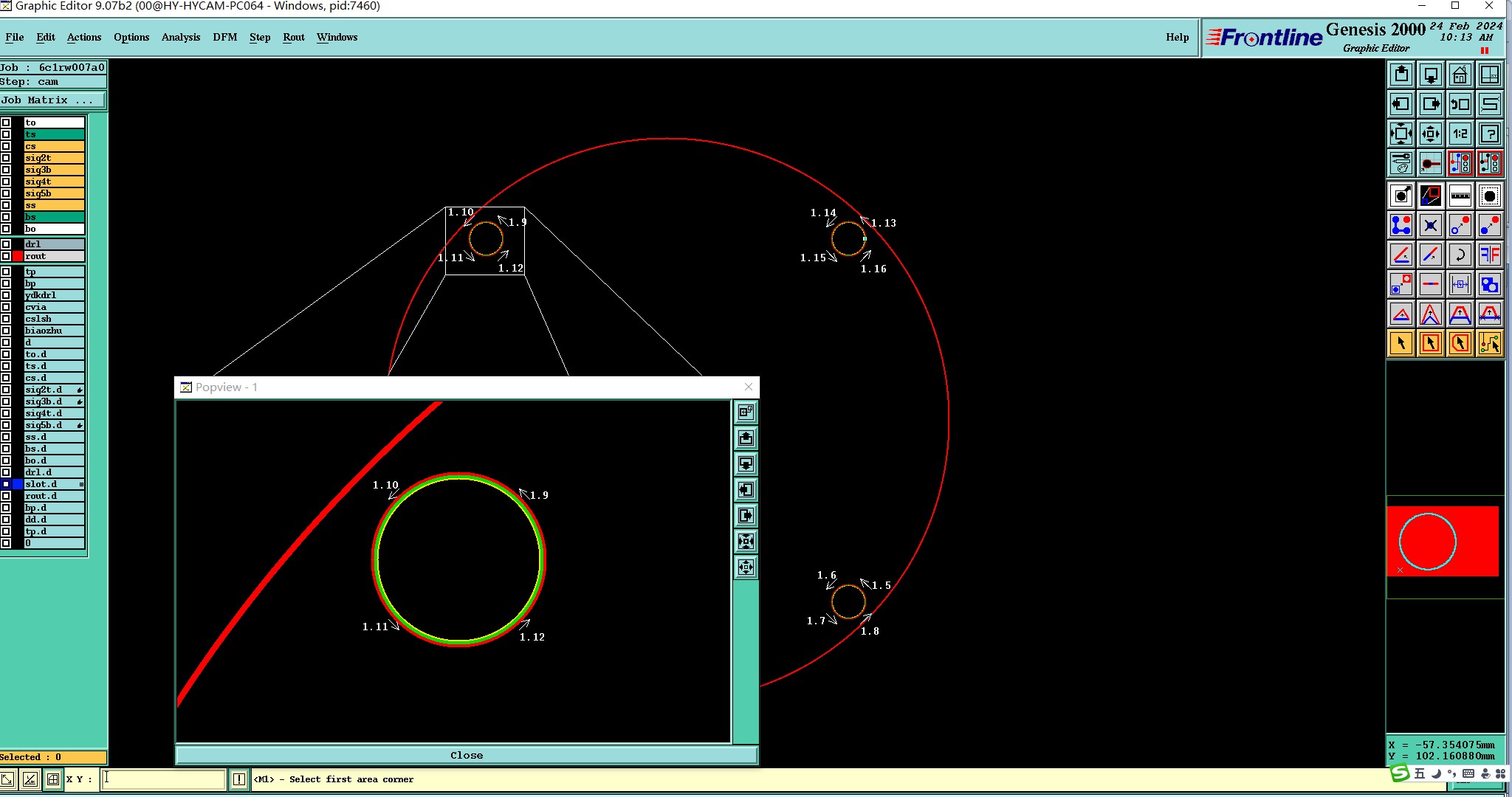1512x797 pixels.
Task: Open the Rout menu
Action: coord(293,37)
